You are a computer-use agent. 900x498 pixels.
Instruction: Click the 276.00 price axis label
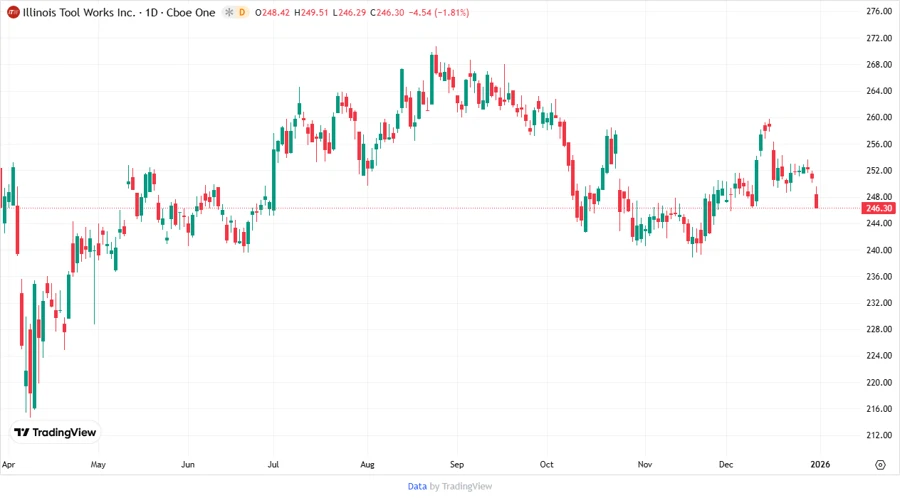click(879, 11)
